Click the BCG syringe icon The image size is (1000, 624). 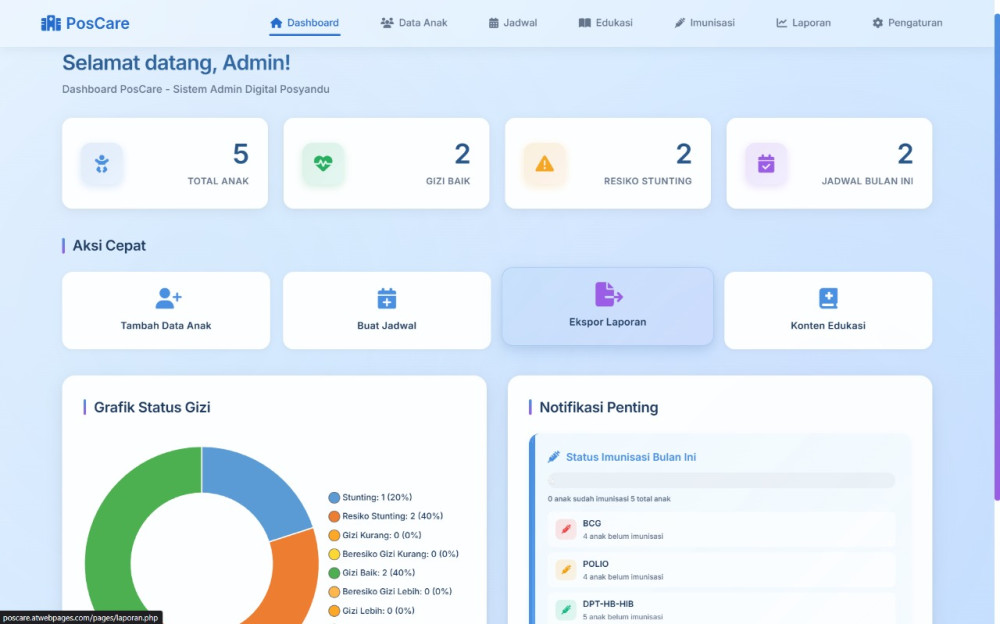pos(566,529)
